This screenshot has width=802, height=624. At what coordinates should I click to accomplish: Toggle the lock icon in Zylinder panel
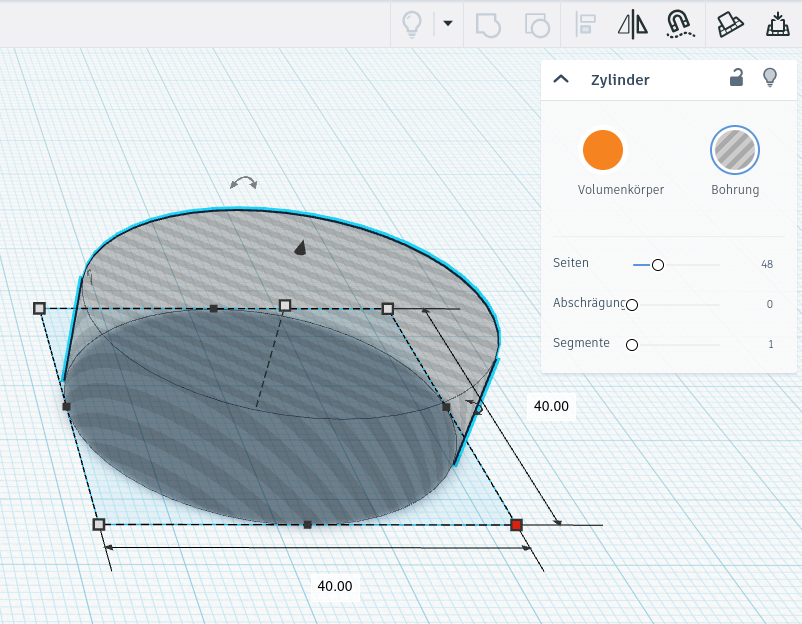coord(736,78)
